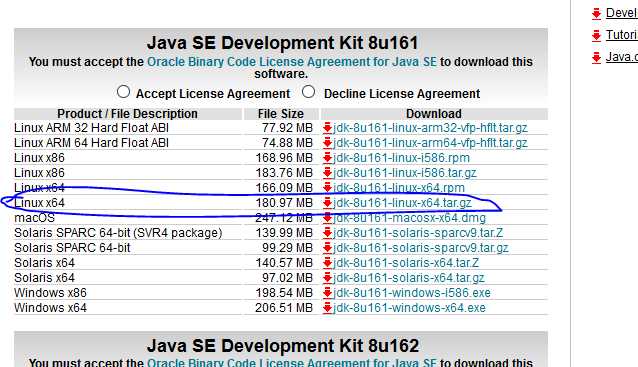The image size is (638, 367).
Task: Download jdk-8u161-linux-i586.tar.gz link
Action: click(404, 173)
